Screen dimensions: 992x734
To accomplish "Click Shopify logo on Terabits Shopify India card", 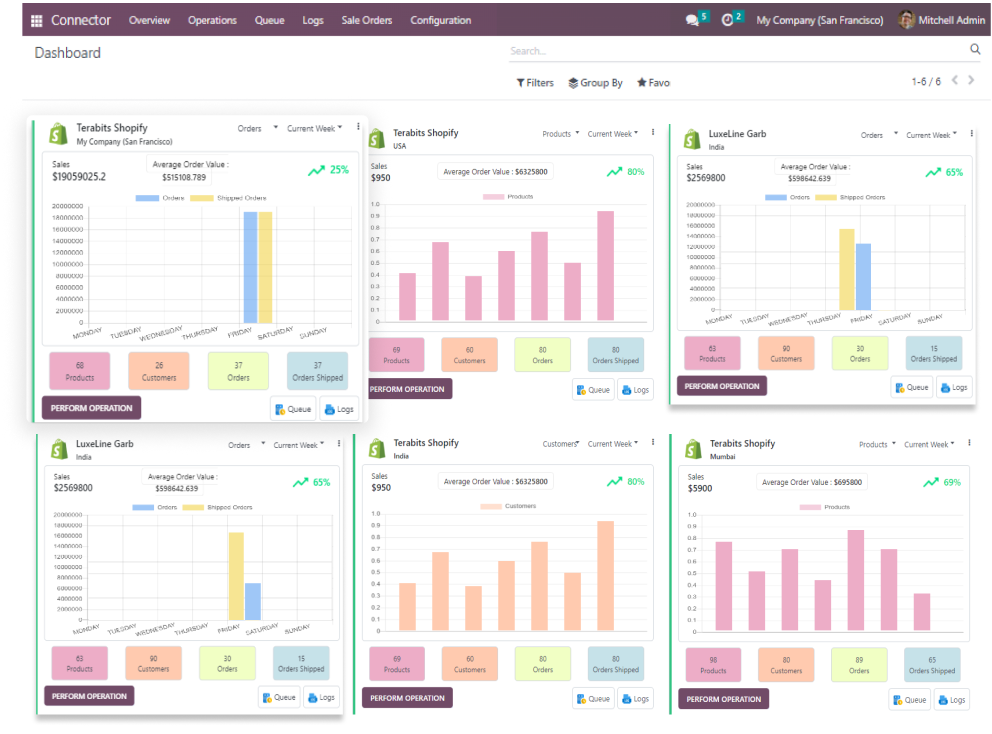I will (376, 449).
